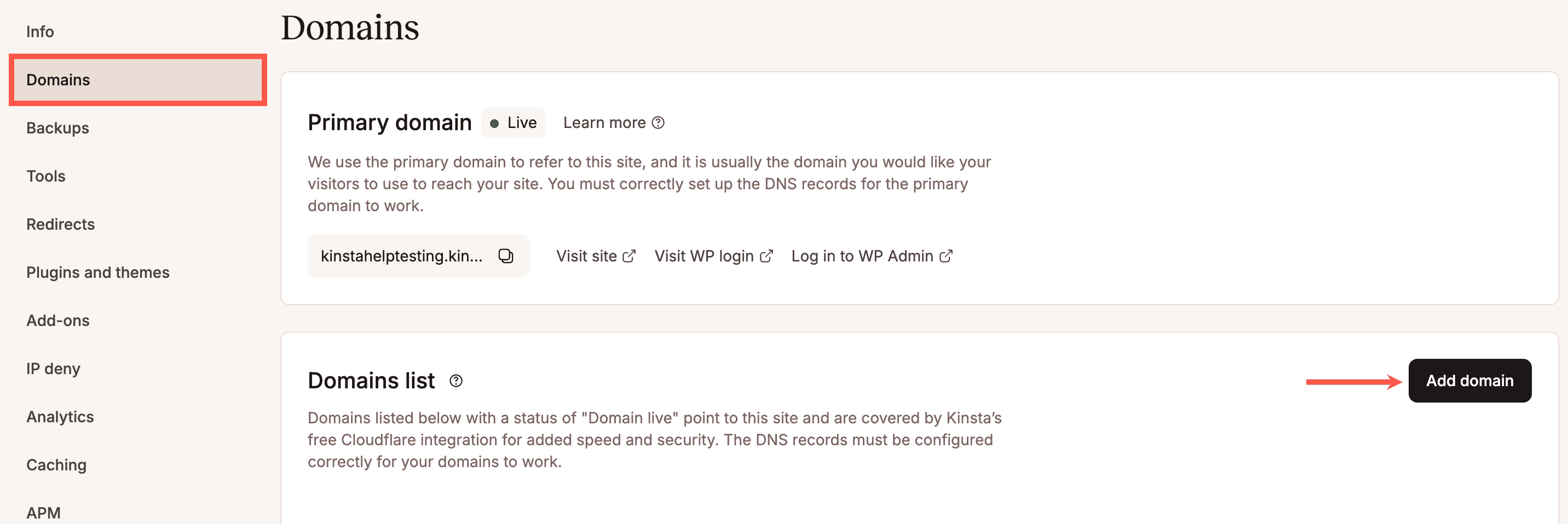Image resolution: width=1568 pixels, height=524 pixels.
Task: Click the Learn more help icon
Action: [658, 123]
